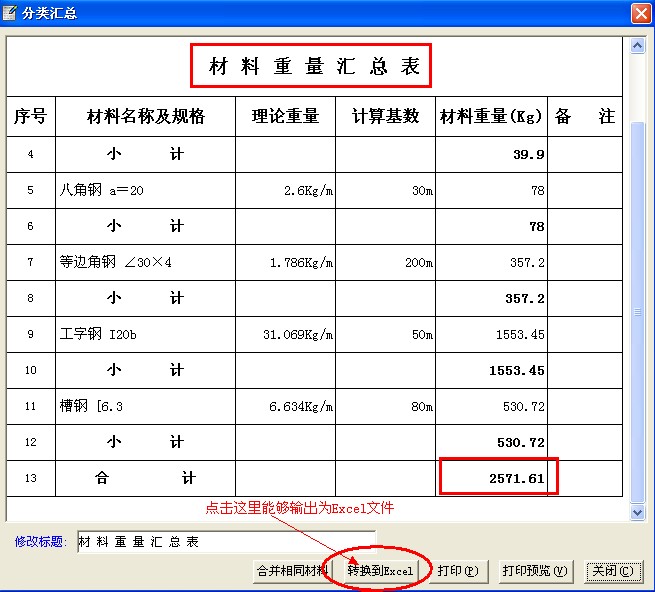The width and height of the screenshot is (655, 592).
Task: Click the scrollbar down arrow of the table
Action: 637,512
